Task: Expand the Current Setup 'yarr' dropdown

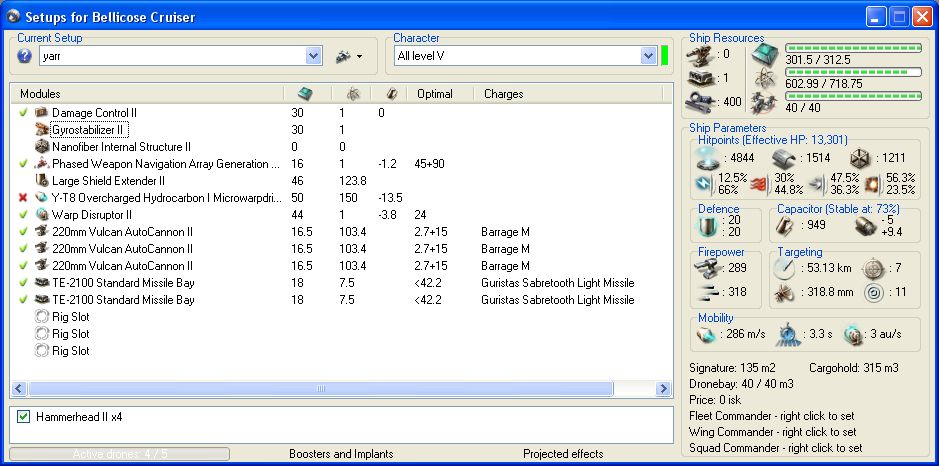Action: click(314, 56)
